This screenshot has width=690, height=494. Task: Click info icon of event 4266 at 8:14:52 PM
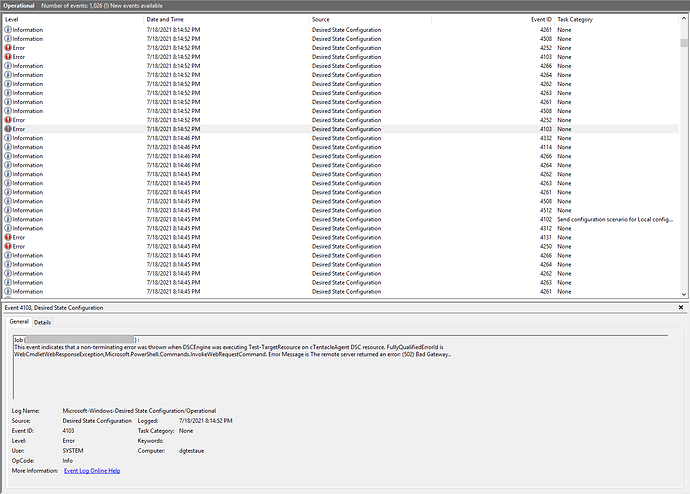point(8,66)
